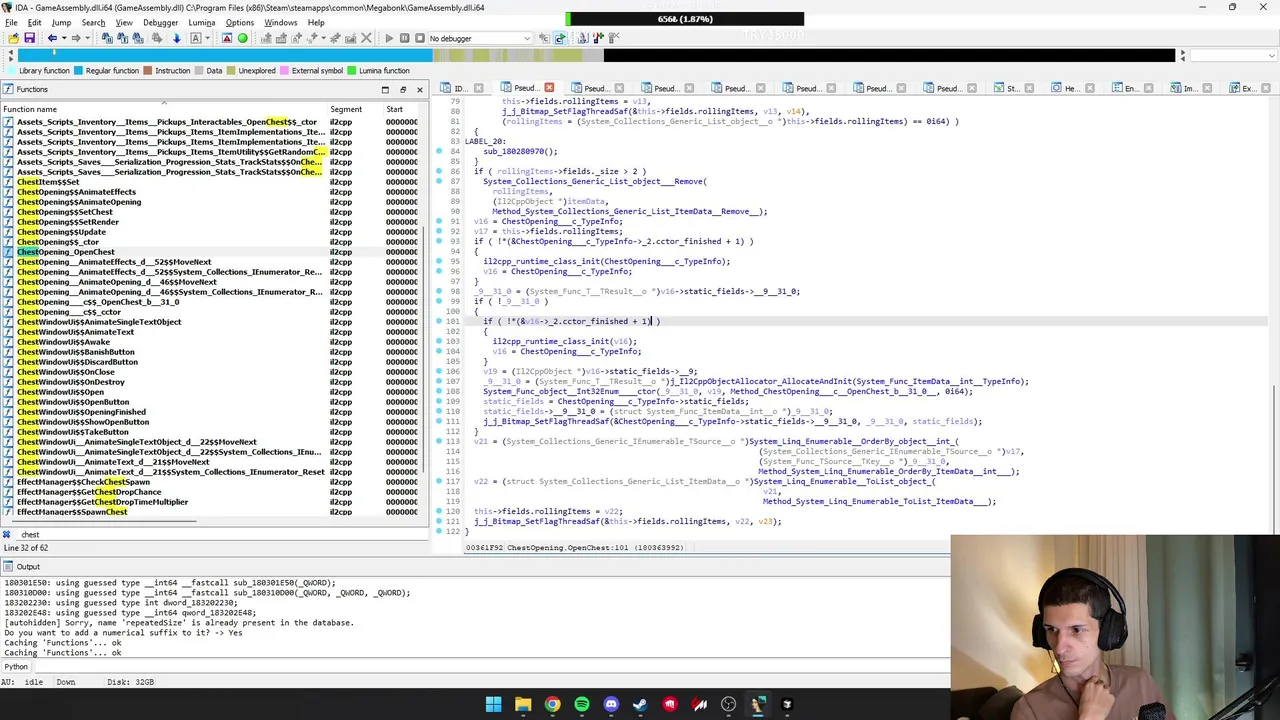1280x720 pixels.
Task: Click the text 'A' view toolbar icon
Action: [196, 38]
